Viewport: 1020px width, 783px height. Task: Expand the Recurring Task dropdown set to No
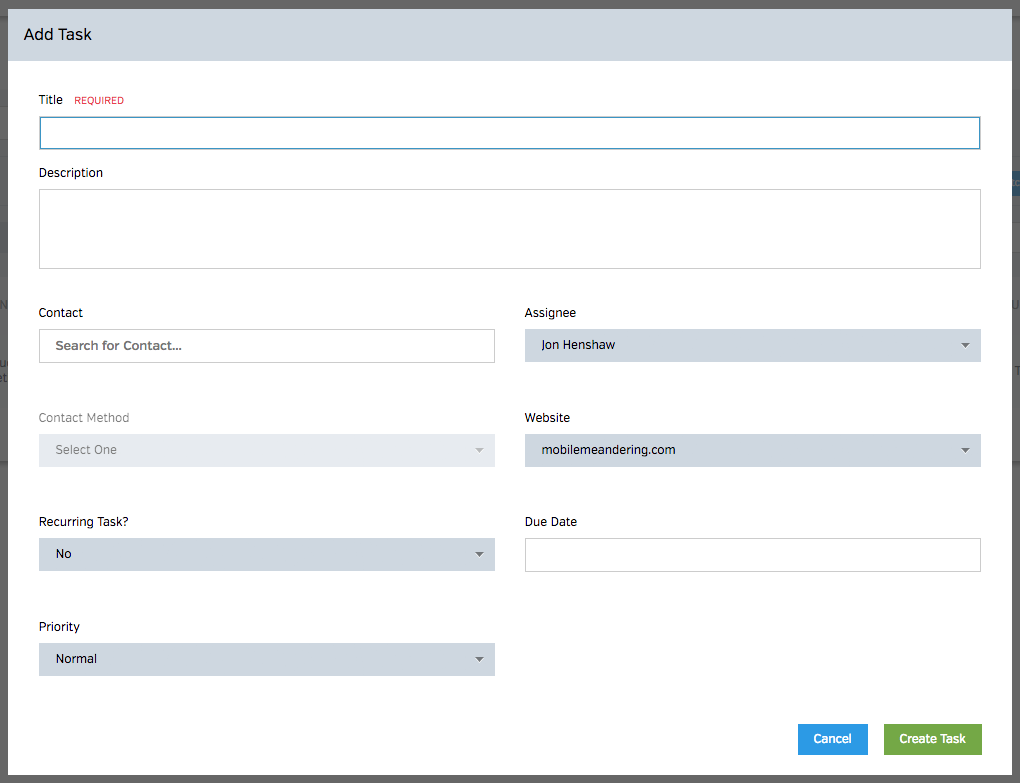click(x=266, y=554)
